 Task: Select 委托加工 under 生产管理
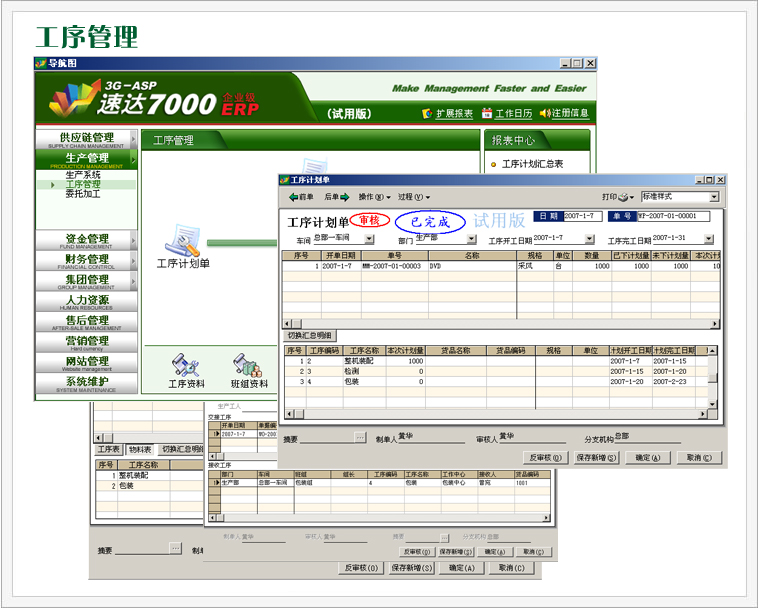pyautogui.click(x=83, y=194)
